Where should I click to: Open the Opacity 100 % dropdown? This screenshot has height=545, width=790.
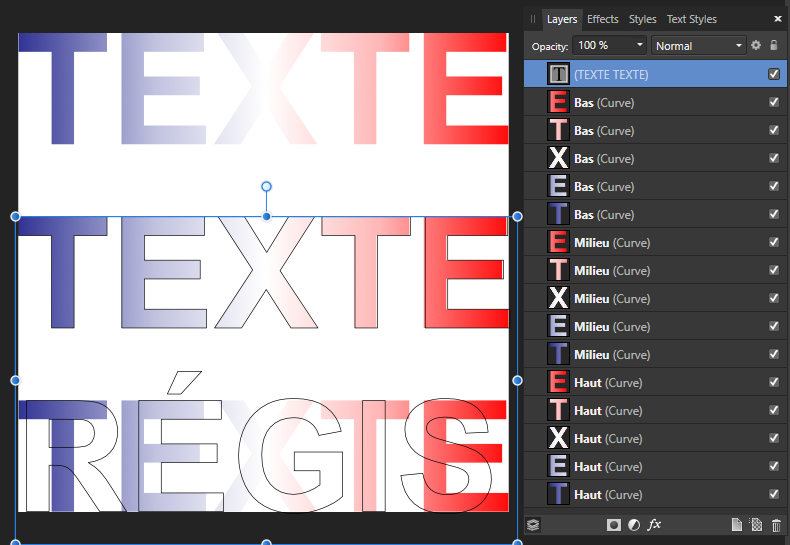tap(639, 45)
